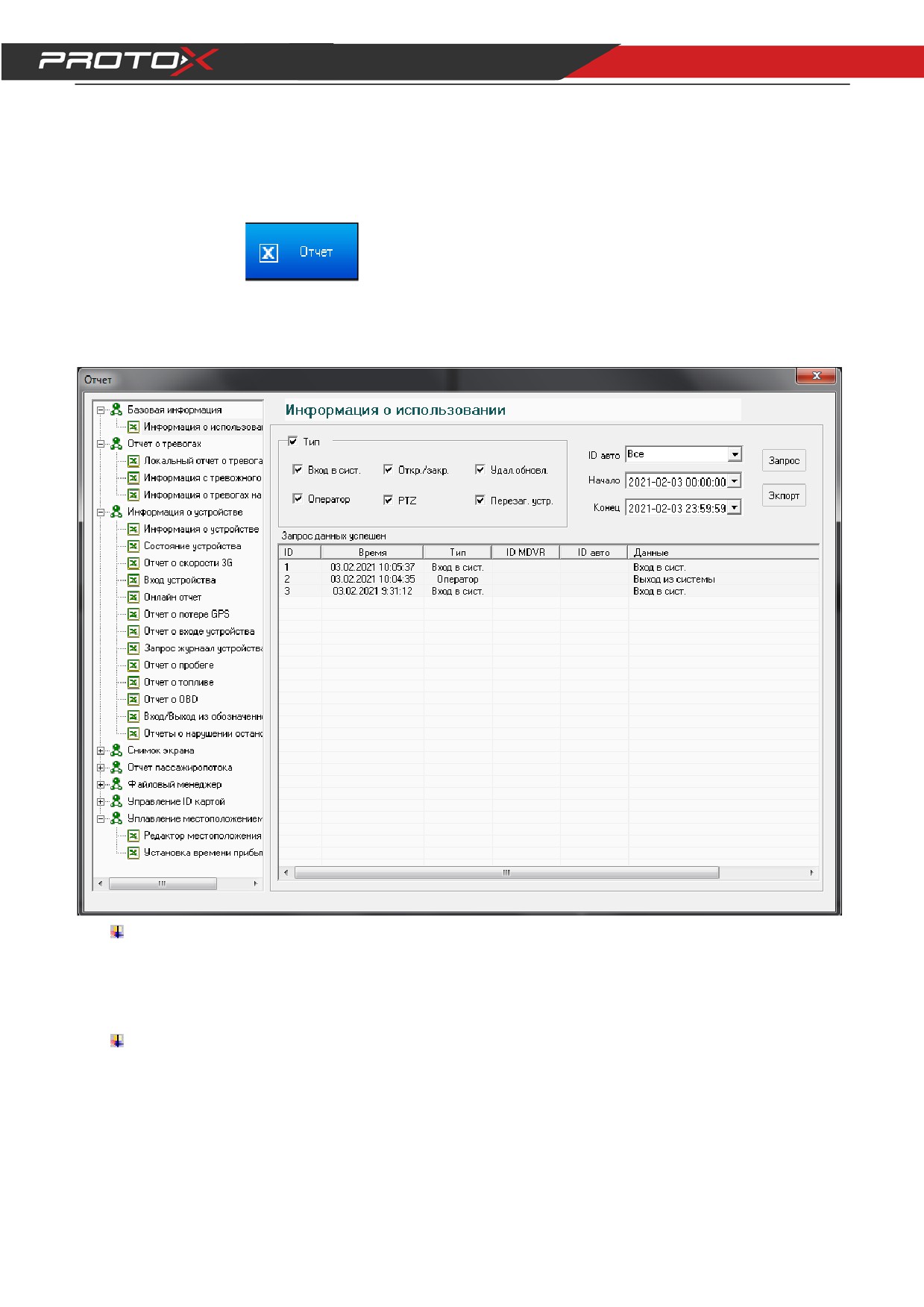Click the table scrollbar right arrow
The height and width of the screenshot is (1307, 924).
click(x=812, y=872)
